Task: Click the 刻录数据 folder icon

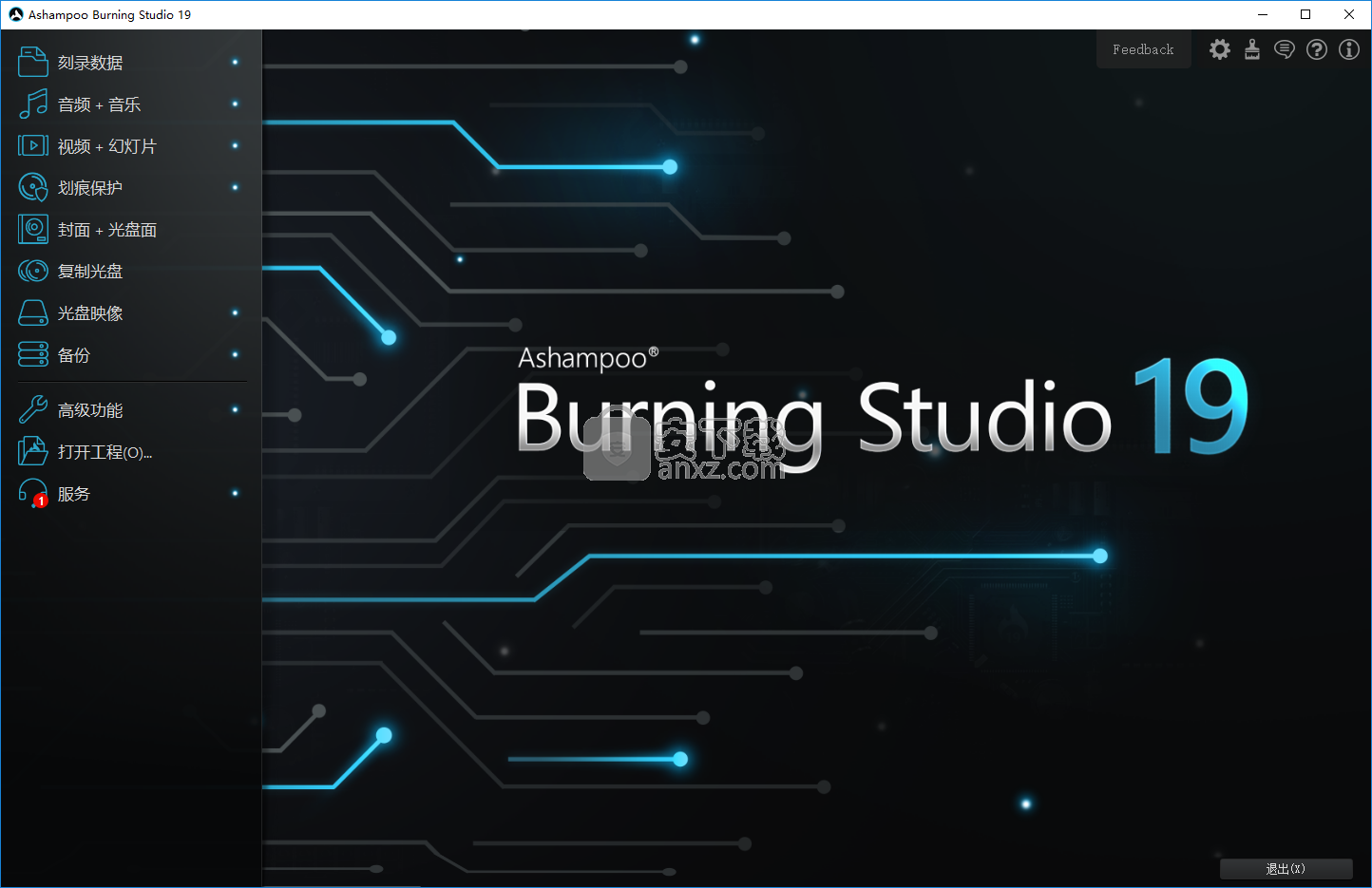Action: [33, 62]
